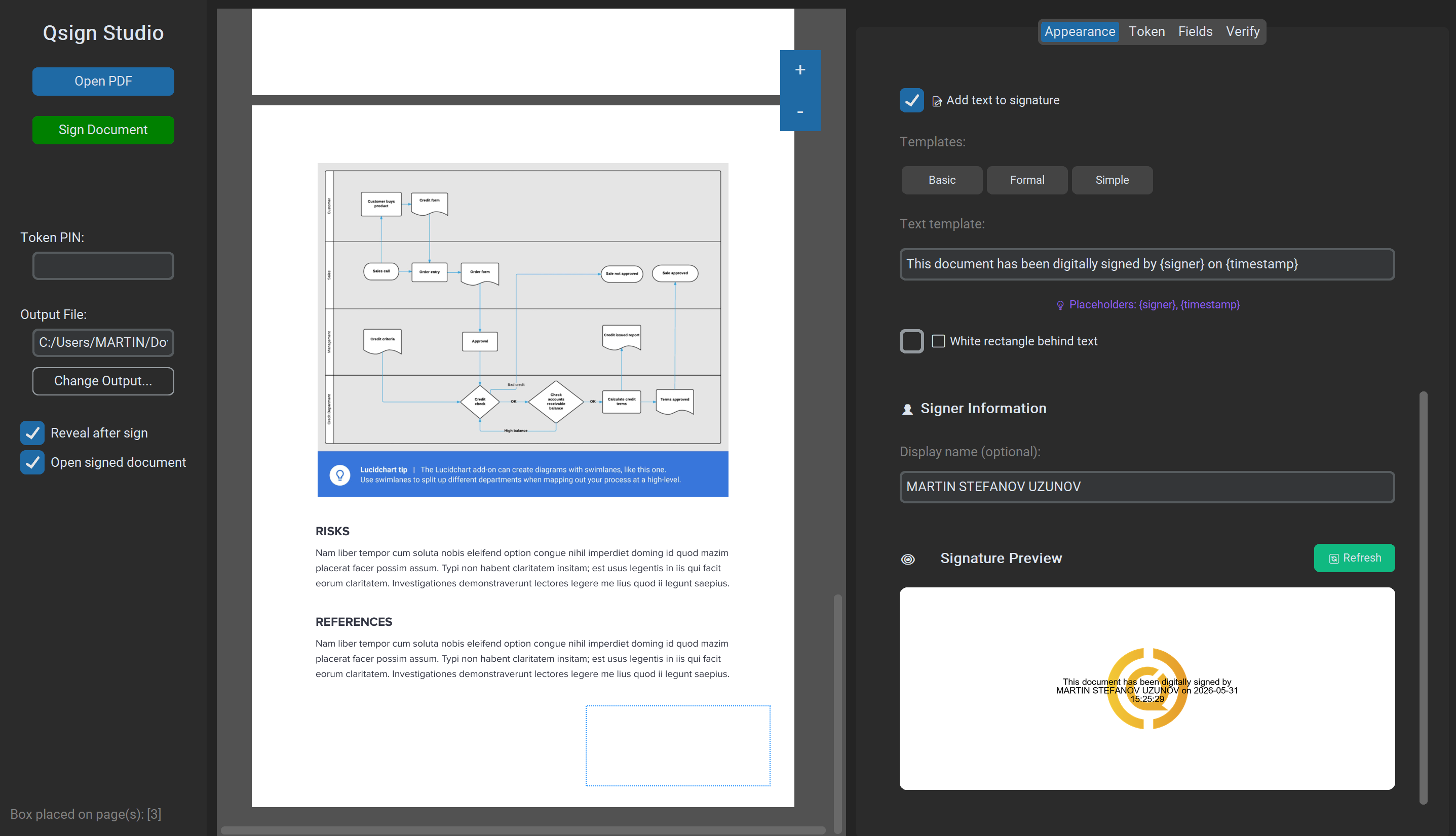Click the Display name input field

pyautogui.click(x=1147, y=487)
